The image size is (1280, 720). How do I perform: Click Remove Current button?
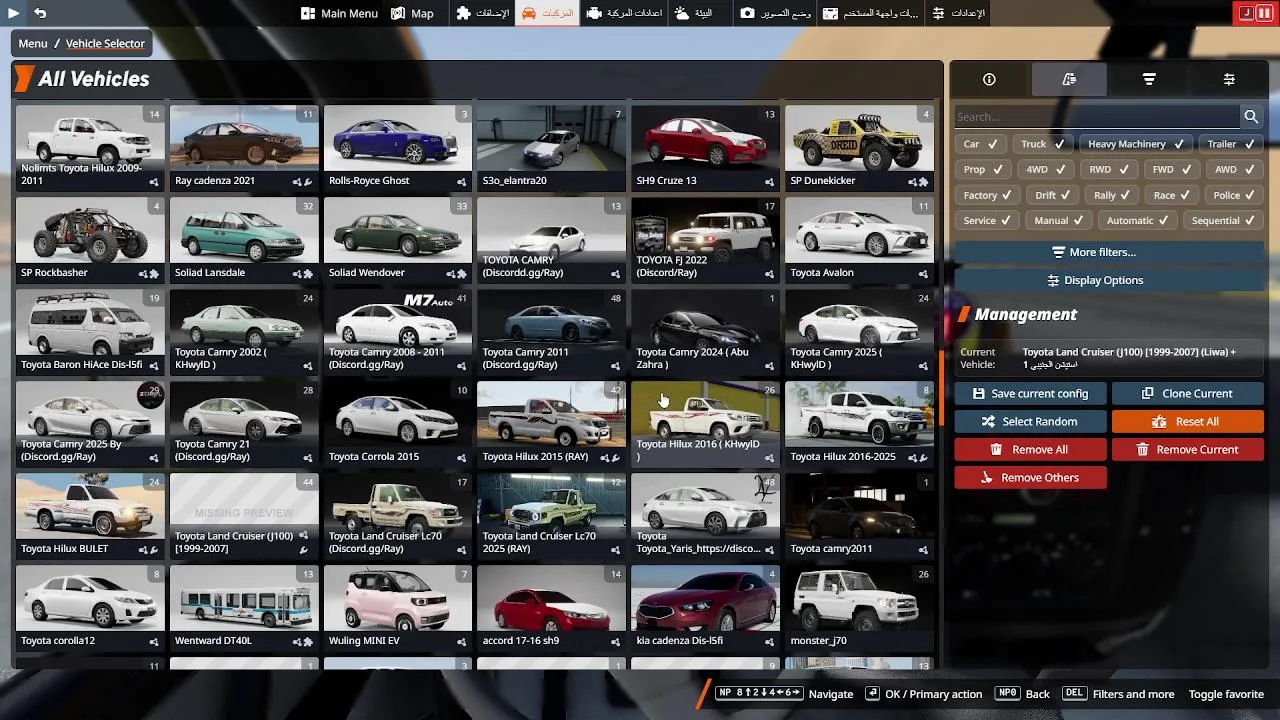1187,450
